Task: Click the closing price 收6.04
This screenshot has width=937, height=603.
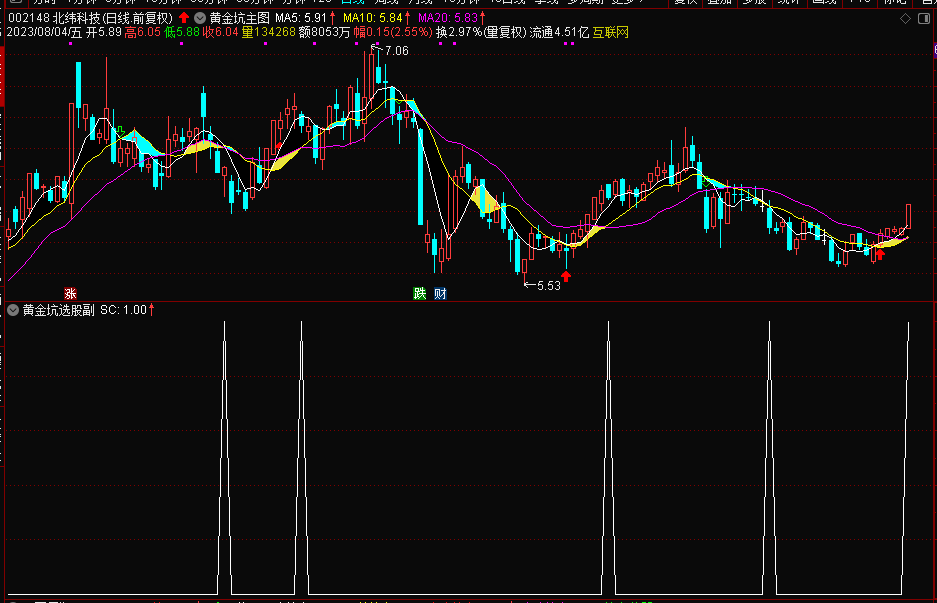Action: click(x=221, y=32)
